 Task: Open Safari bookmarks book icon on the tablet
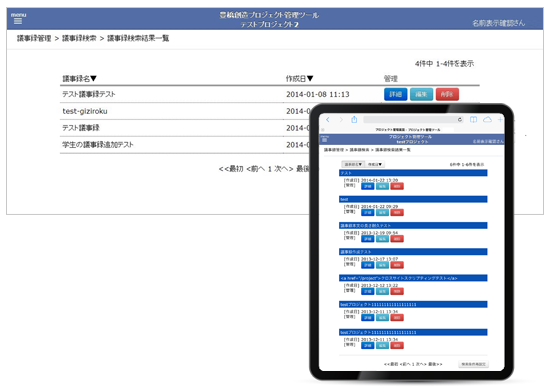(x=474, y=120)
